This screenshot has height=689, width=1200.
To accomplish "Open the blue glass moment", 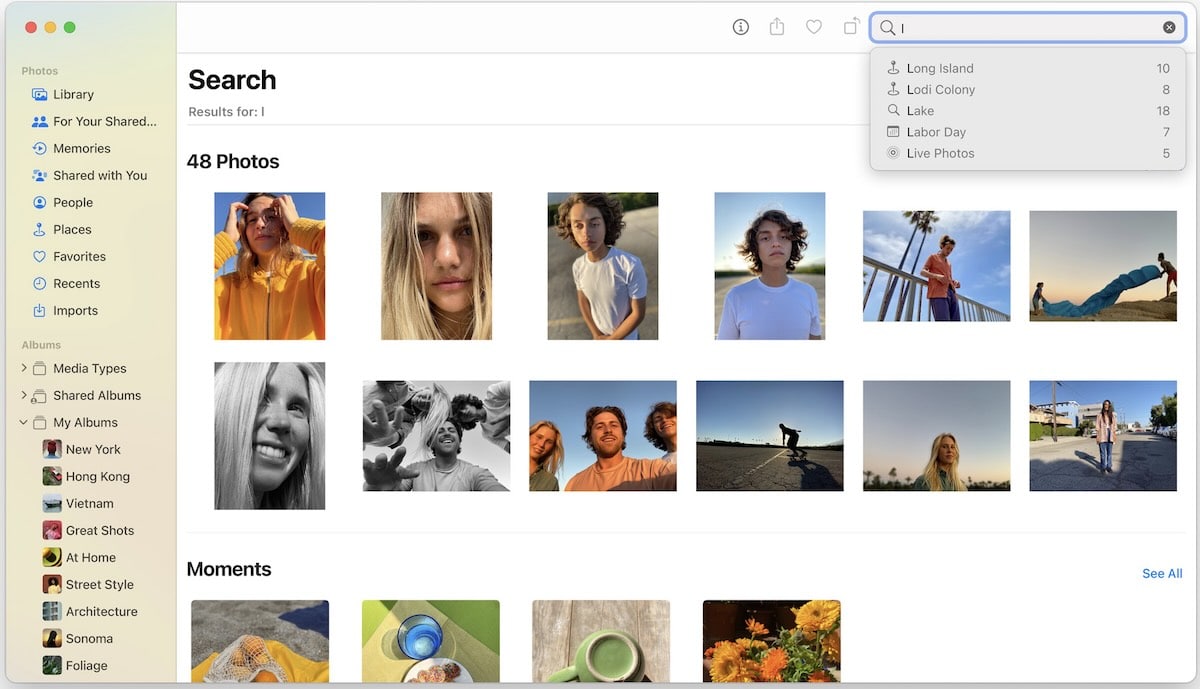I will pyautogui.click(x=431, y=641).
